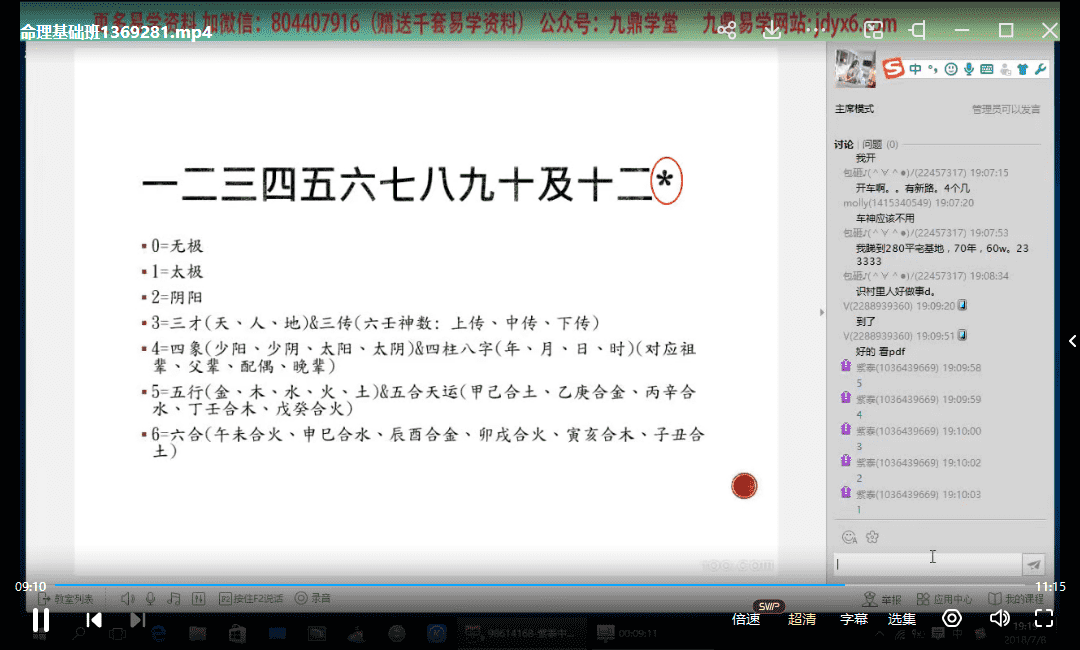
Task: Skip to the next video
Action: (x=137, y=619)
